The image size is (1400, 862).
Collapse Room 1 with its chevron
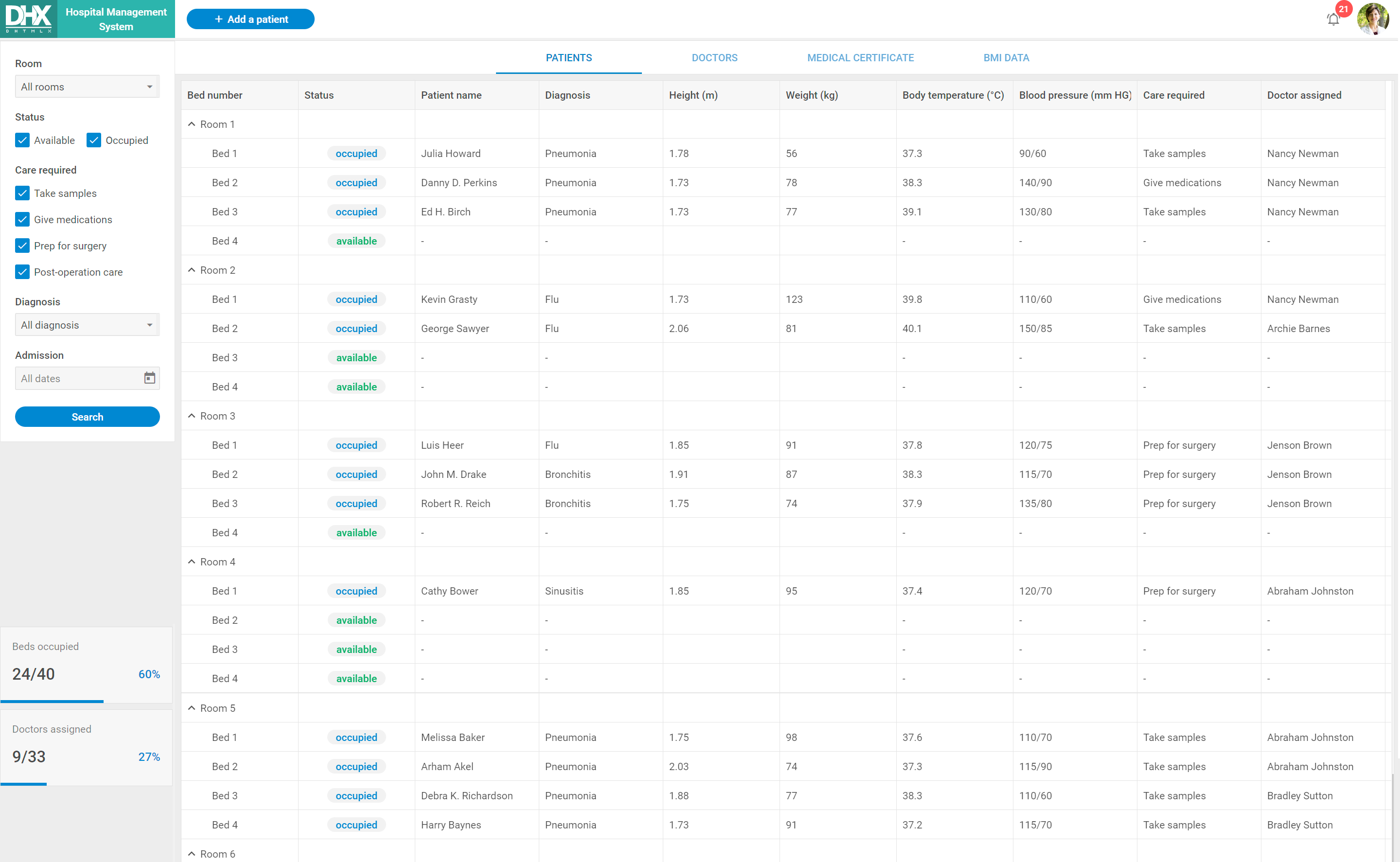point(192,124)
